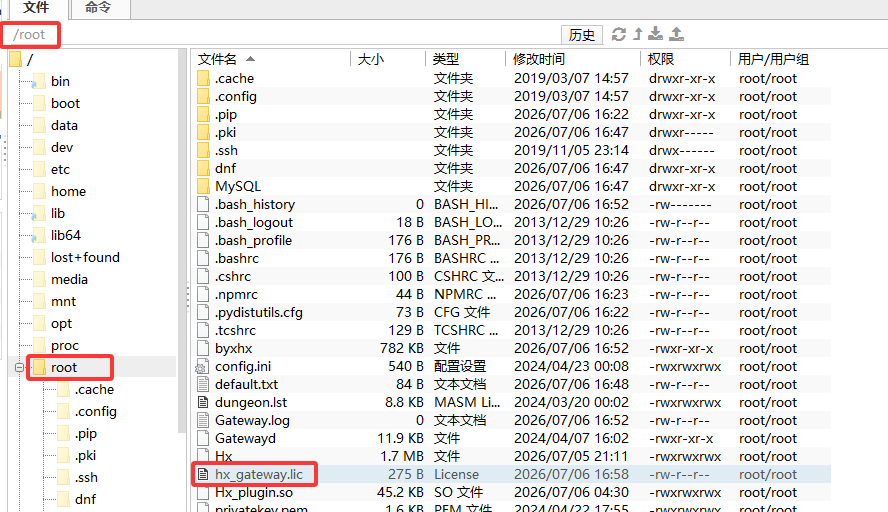Click the hx_gateway.lic file icon

(x=203, y=475)
